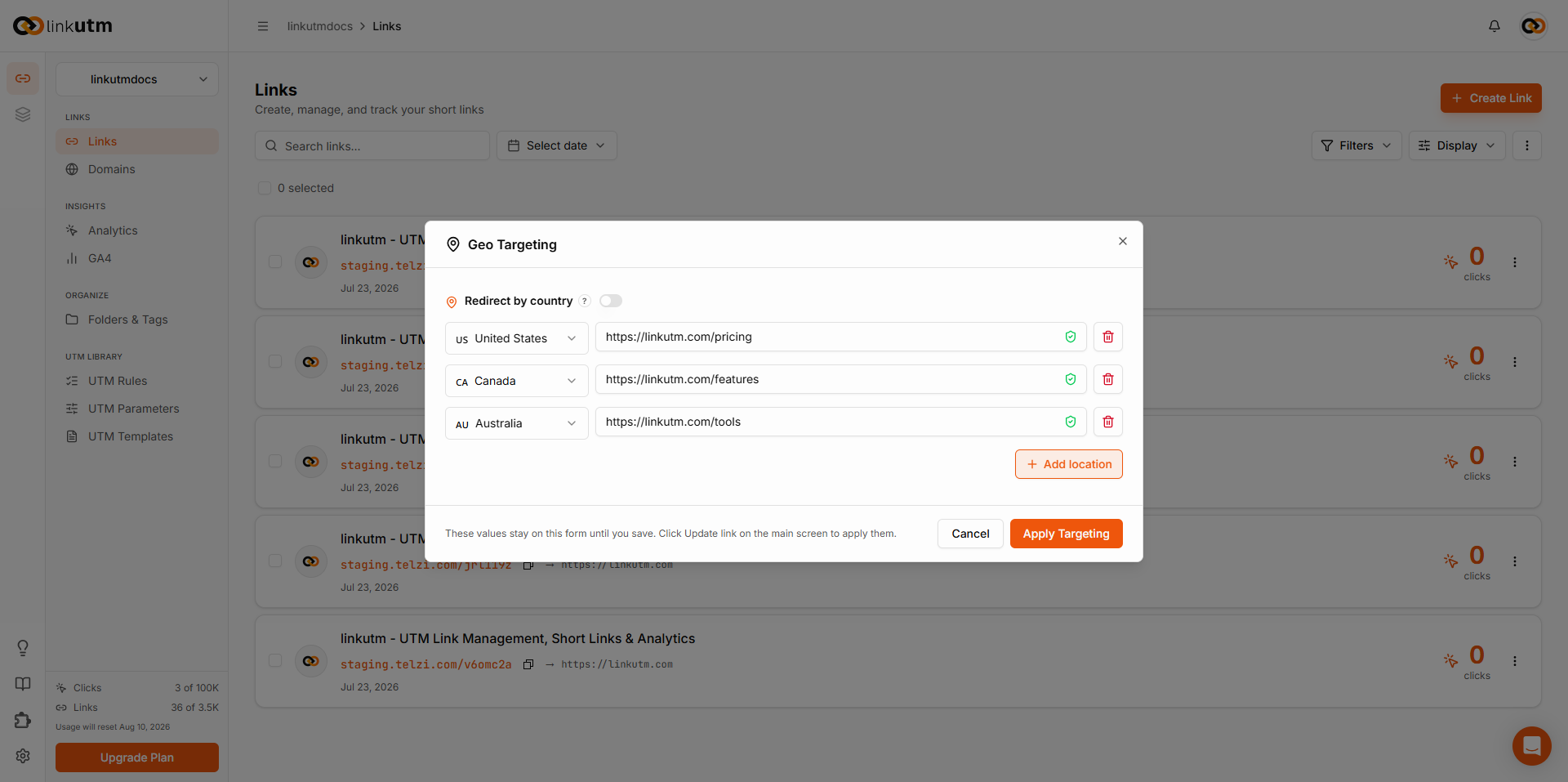Screen dimensions: 1568x782
Task: Open more options menu in links toolbar
Action: (1527, 145)
